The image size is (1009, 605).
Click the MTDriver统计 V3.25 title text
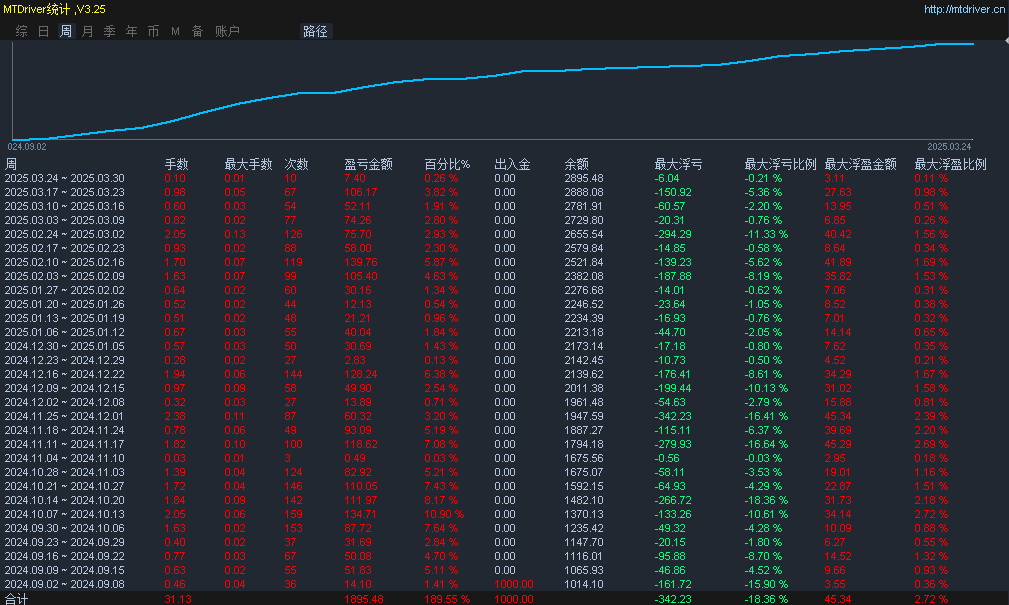[55, 7]
